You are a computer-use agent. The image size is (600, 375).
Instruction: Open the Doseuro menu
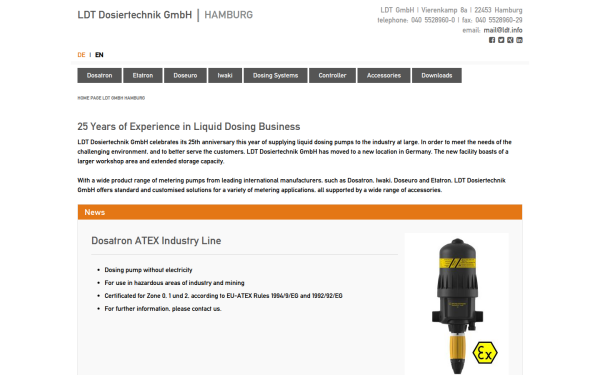(185, 75)
